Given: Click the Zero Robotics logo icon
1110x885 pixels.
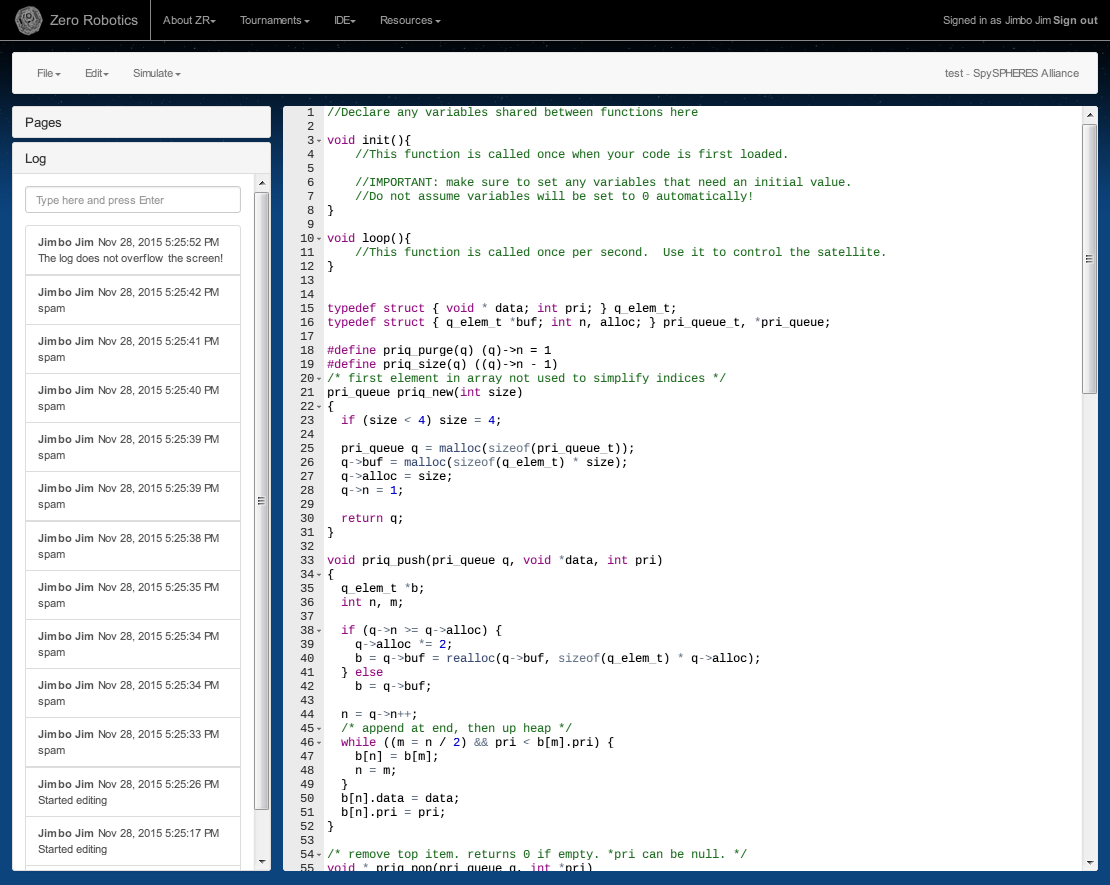Looking at the screenshot, I should (28, 21).
